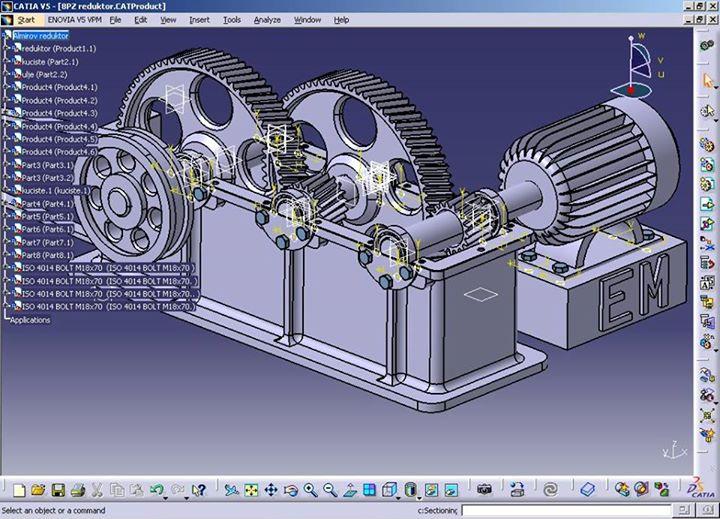The image size is (720, 519).
Task: Swap visible space toggle icon
Action: [451, 490]
